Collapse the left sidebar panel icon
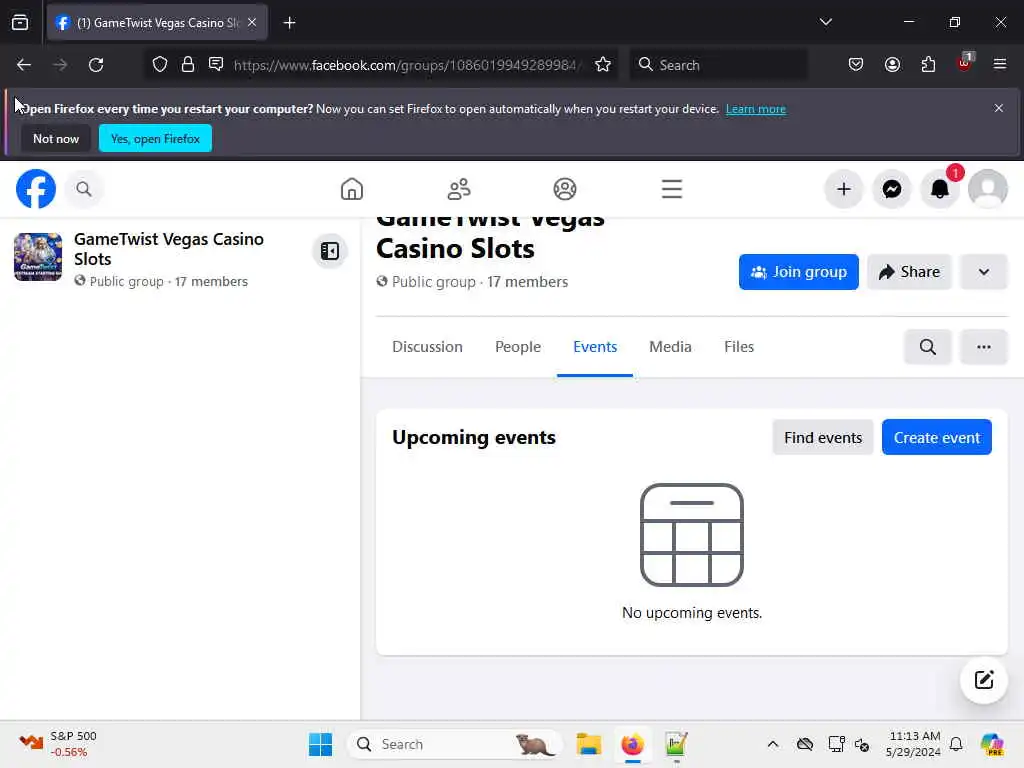Image resolution: width=1024 pixels, height=768 pixels. [330, 251]
